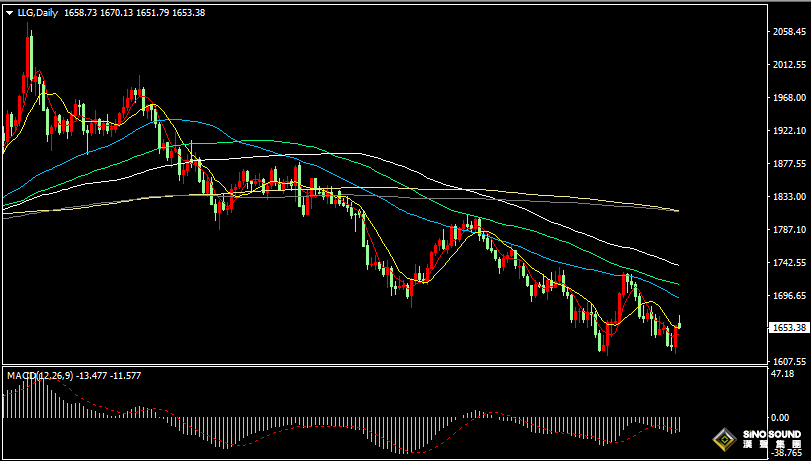Click the right end of the white moving average
This screenshot has height=461, width=811.
[678, 265]
